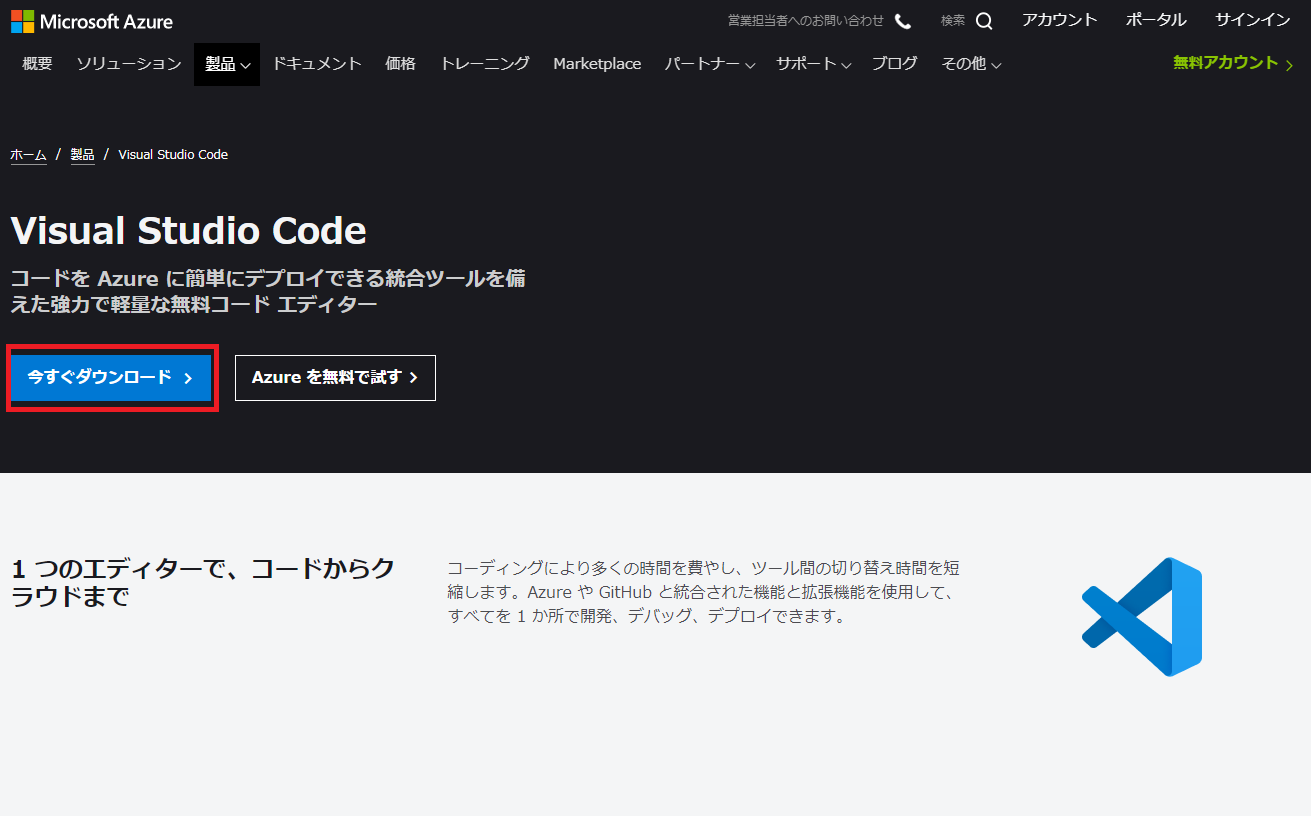Click the Azure を無料で試す button
1311x823 pixels.
tap(335, 378)
